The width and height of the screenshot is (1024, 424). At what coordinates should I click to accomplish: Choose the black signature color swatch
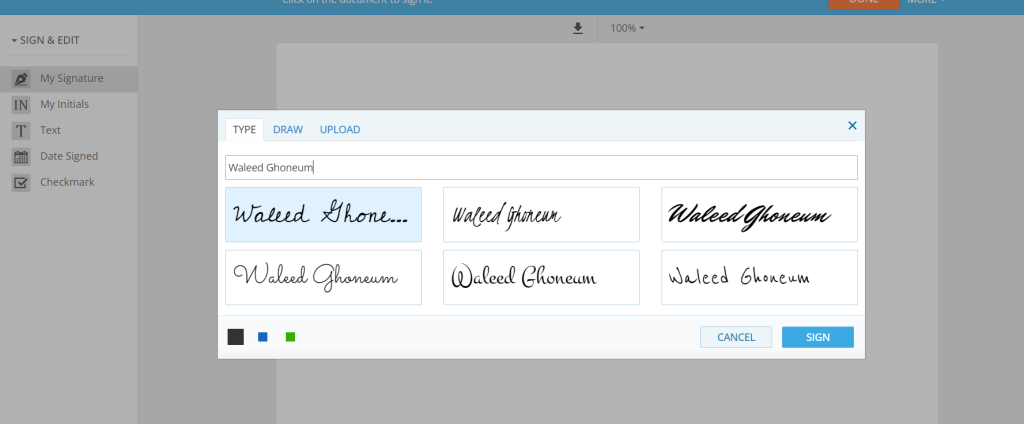[235, 337]
